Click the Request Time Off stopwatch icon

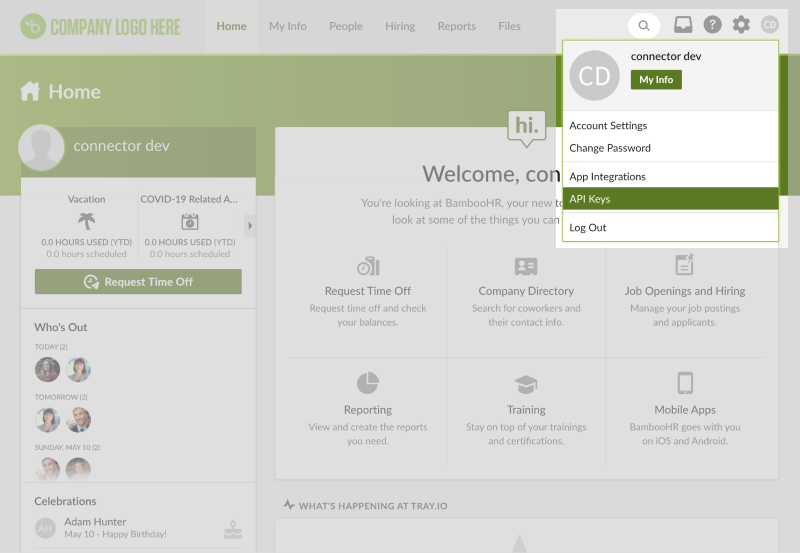(x=368, y=266)
